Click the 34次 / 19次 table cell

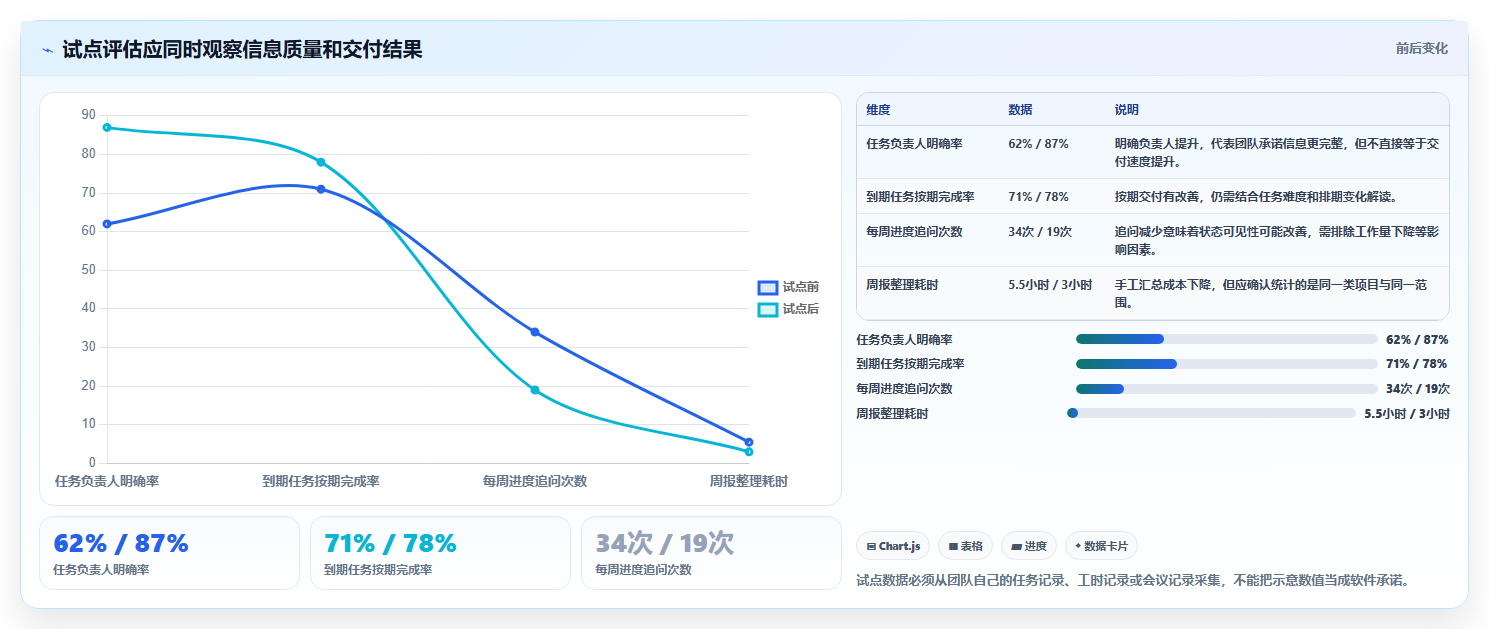point(1040,232)
